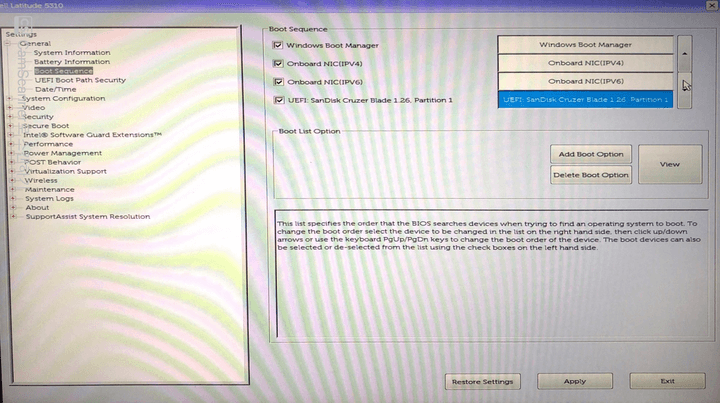Exit the BIOS setup
The width and height of the screenshot is (720, 403).
click(x=668, y=381)
